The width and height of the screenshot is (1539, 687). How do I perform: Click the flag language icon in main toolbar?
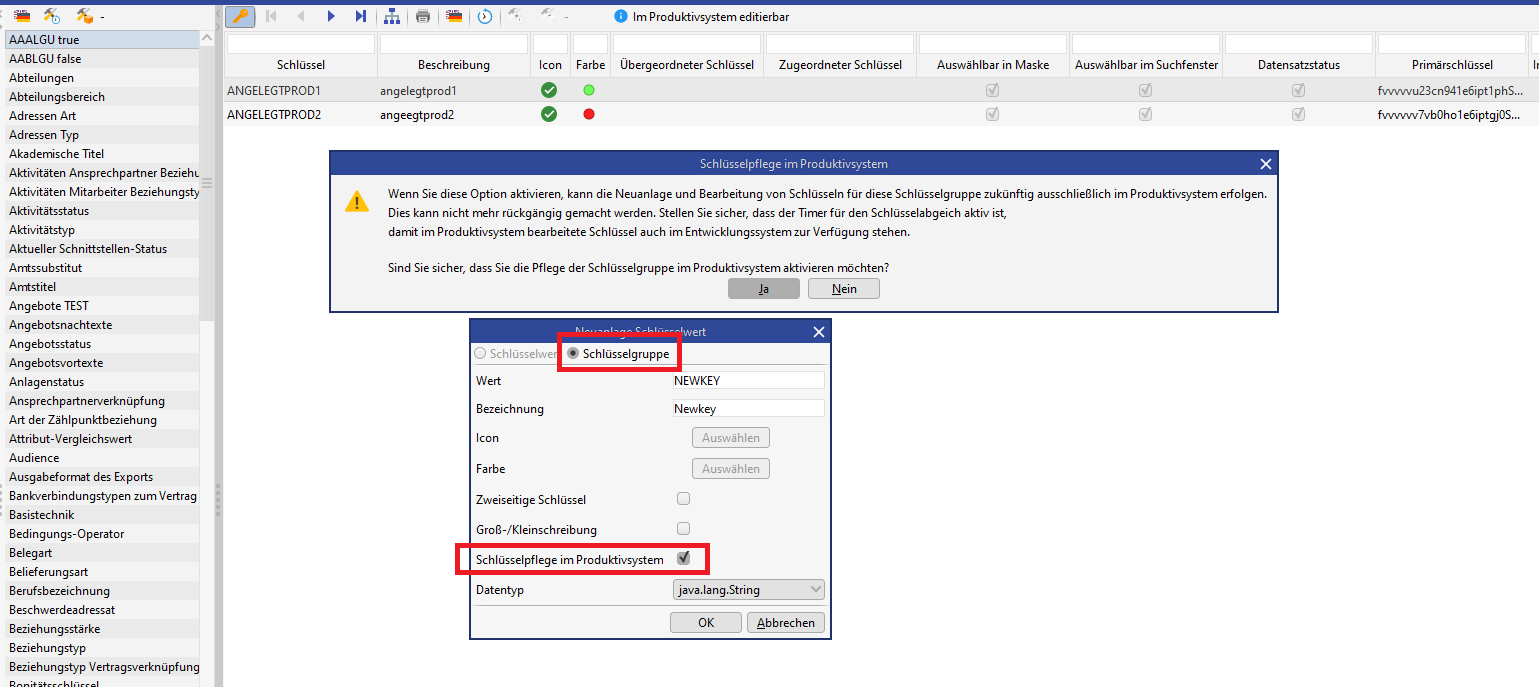point(454,16)
